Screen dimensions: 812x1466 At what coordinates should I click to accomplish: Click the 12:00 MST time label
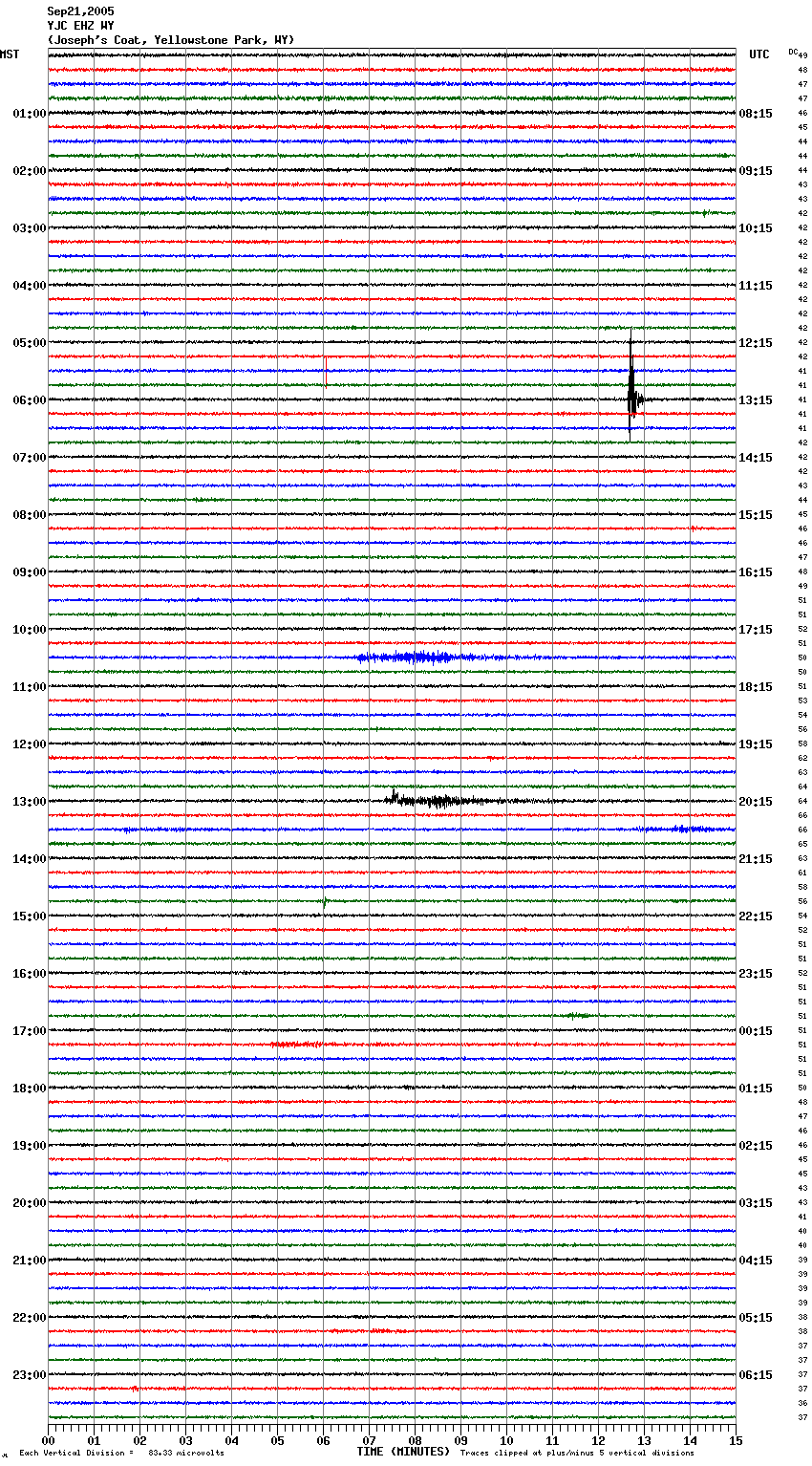tap(30, 744)
